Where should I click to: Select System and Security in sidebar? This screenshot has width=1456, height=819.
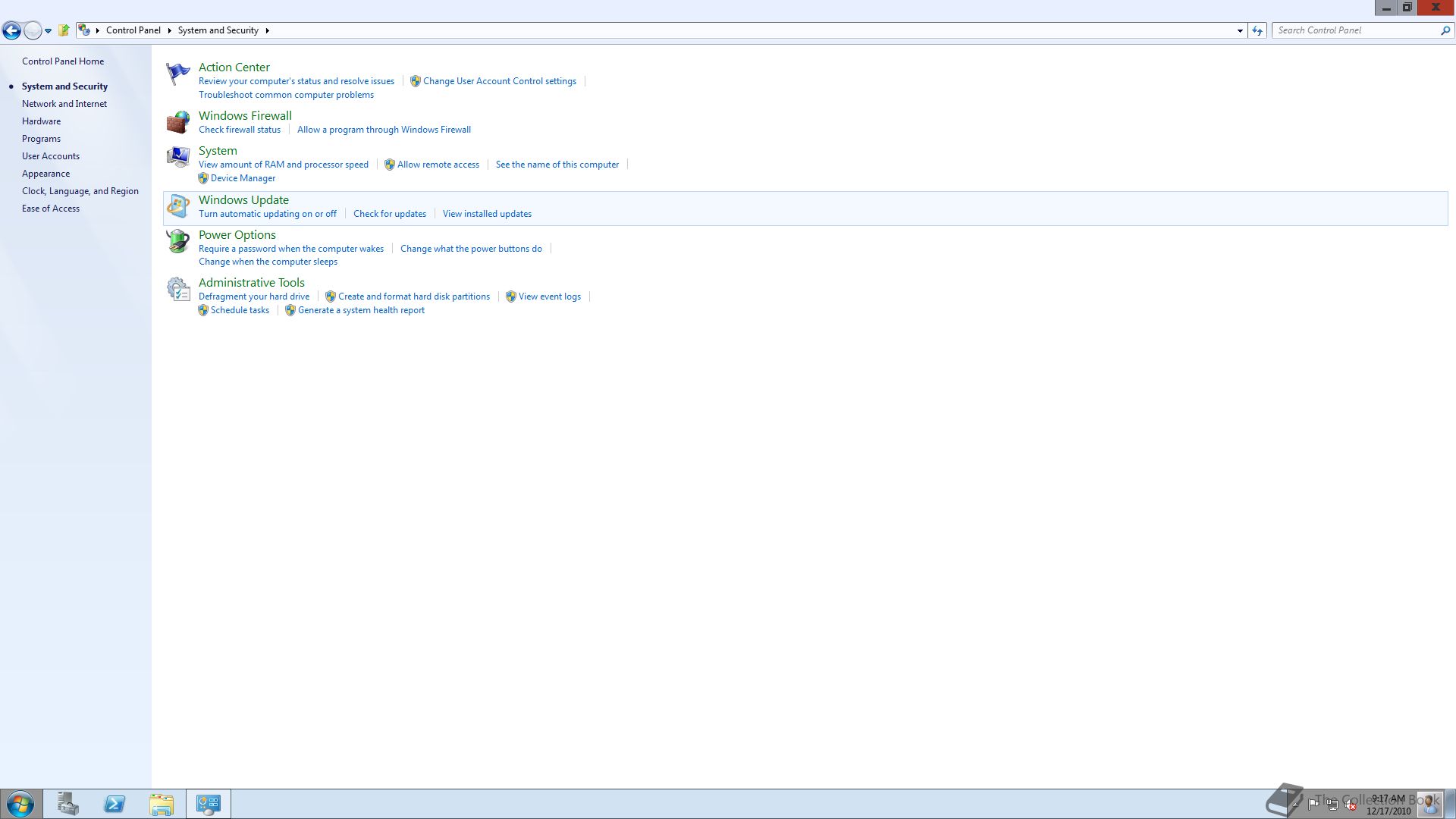64,86
